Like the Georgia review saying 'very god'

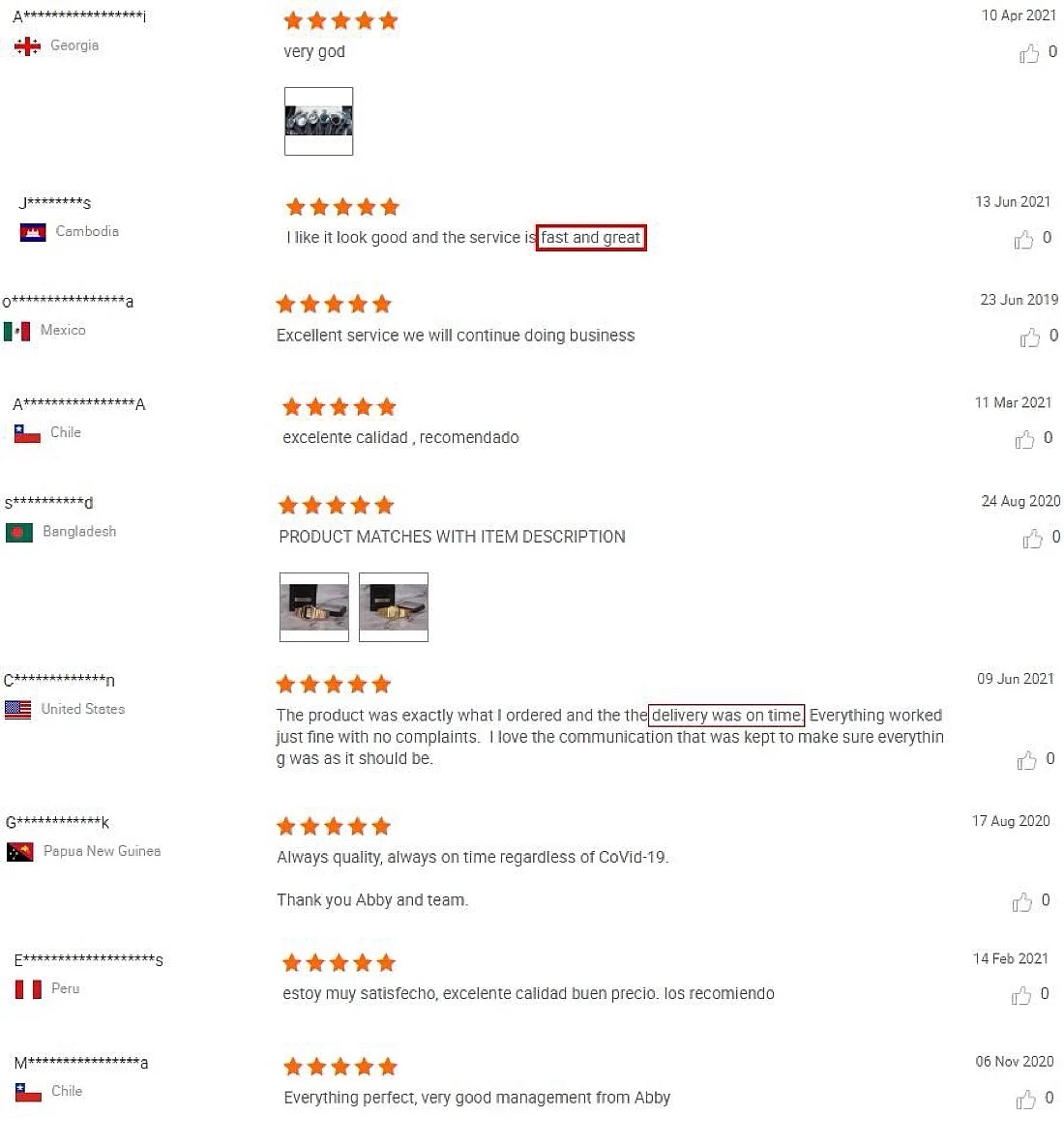tap(1029, 53)
